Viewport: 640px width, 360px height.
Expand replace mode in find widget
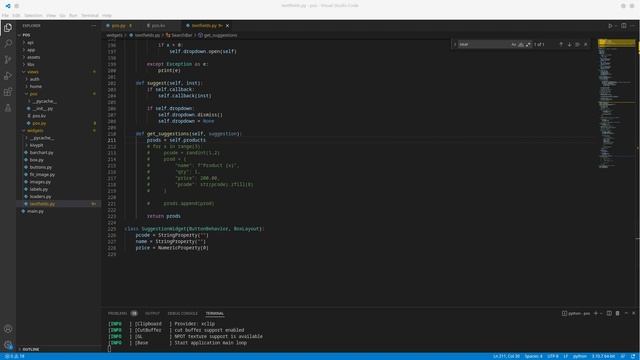click(455, 44)
